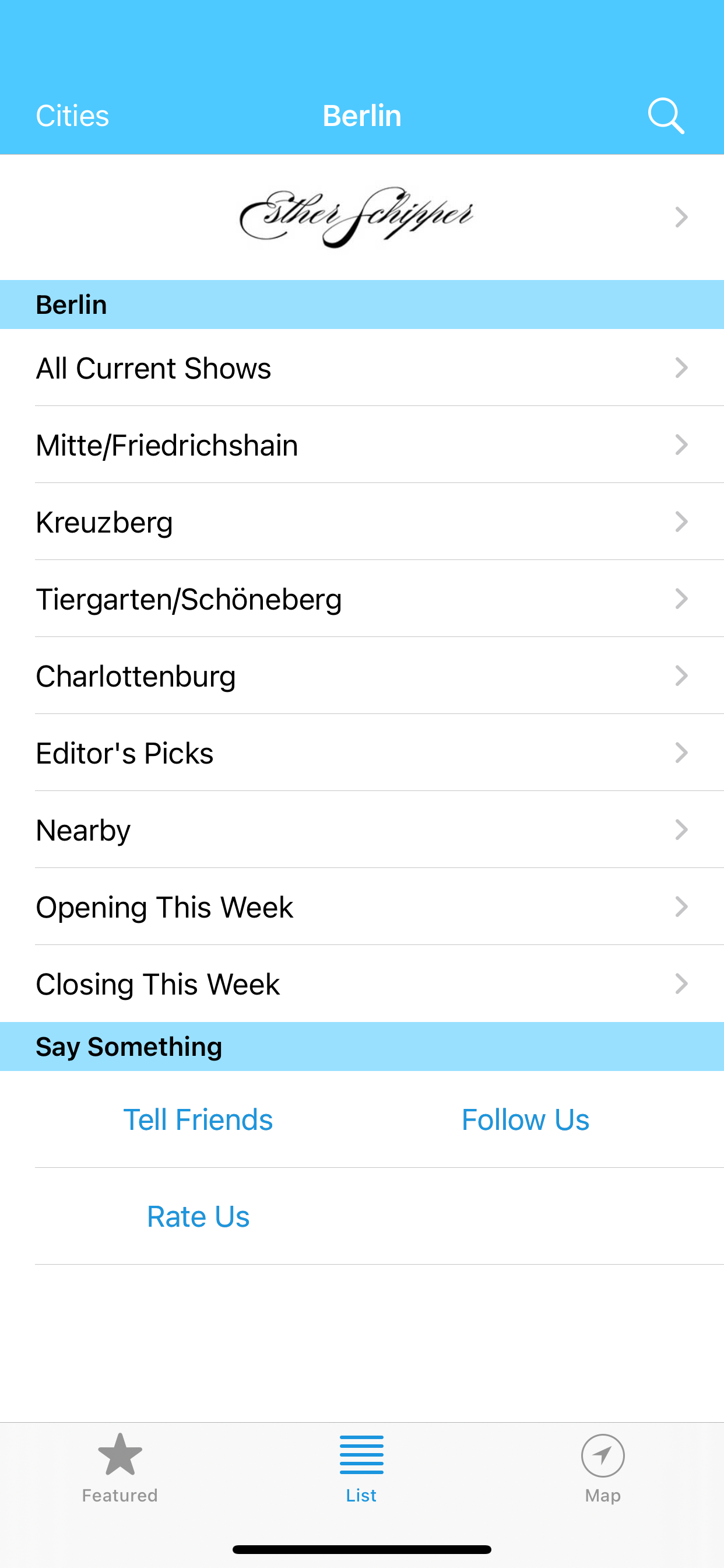
Task: Tap the search magnifier icon
Action: [x=666, y=116]
